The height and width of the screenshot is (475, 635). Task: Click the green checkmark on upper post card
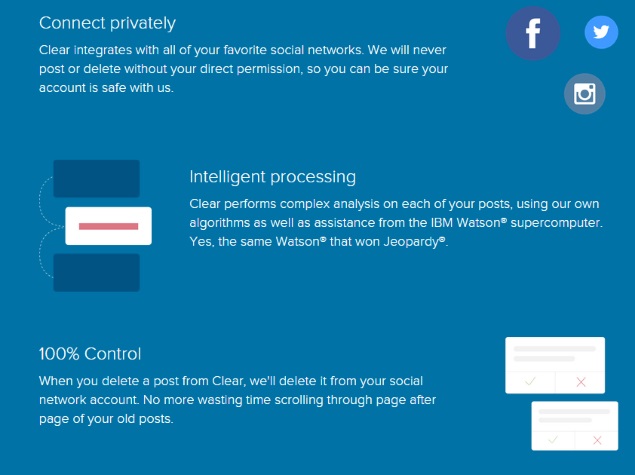tap(530, 381)
